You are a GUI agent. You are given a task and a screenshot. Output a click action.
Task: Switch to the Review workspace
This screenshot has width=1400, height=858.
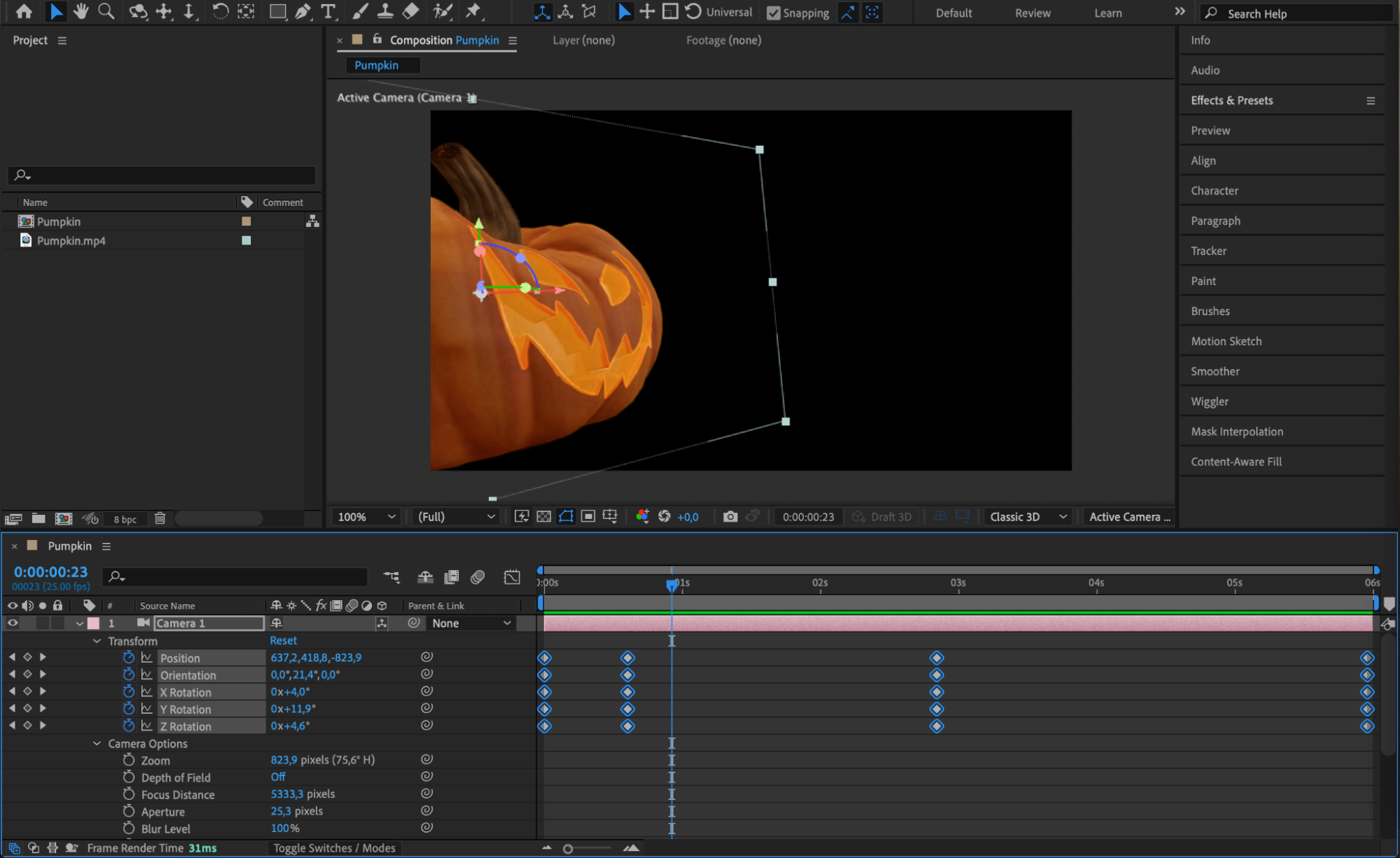click(x=1032, y=13)
